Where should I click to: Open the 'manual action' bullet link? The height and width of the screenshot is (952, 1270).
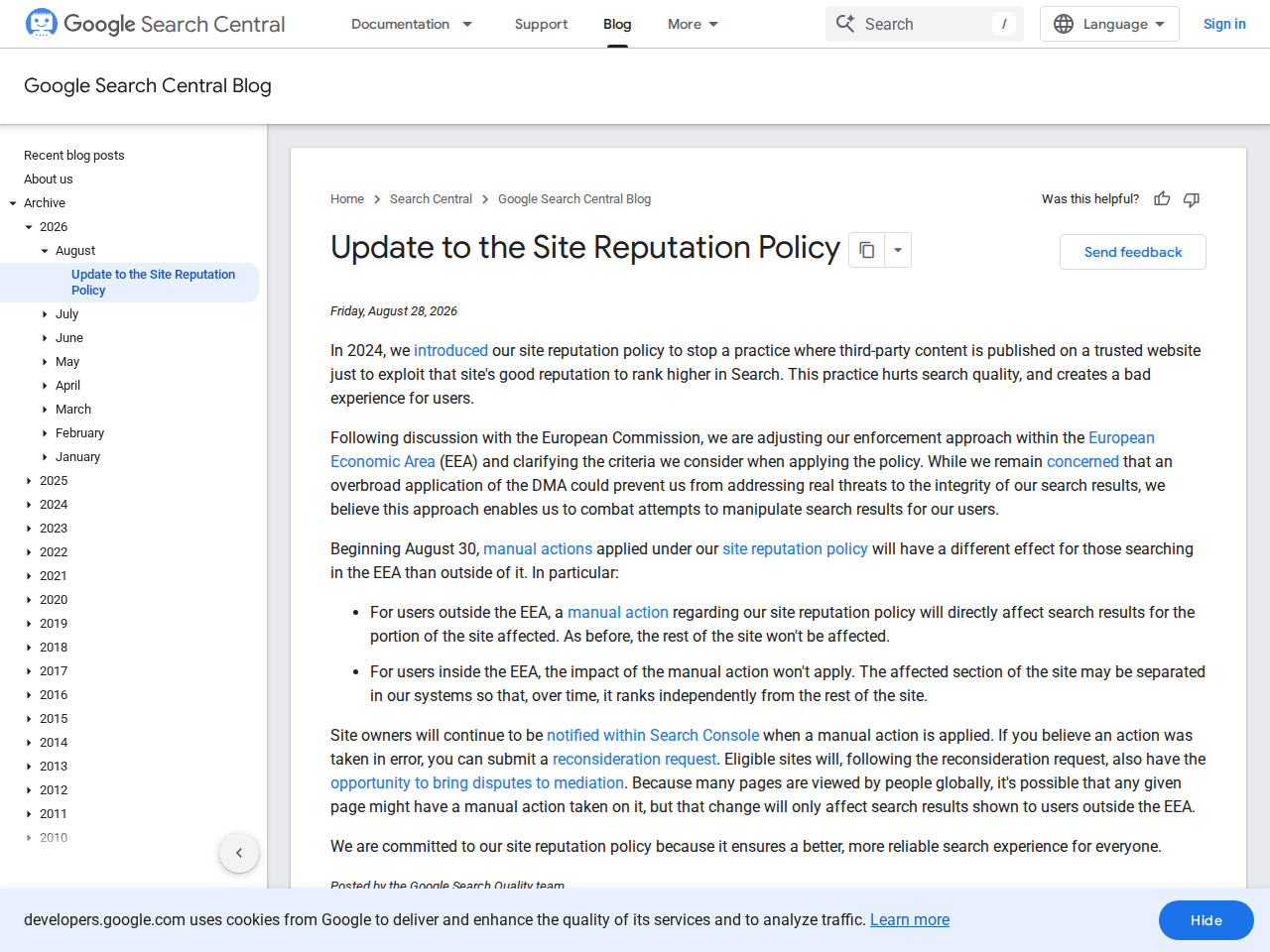click(x=618, y=612)
